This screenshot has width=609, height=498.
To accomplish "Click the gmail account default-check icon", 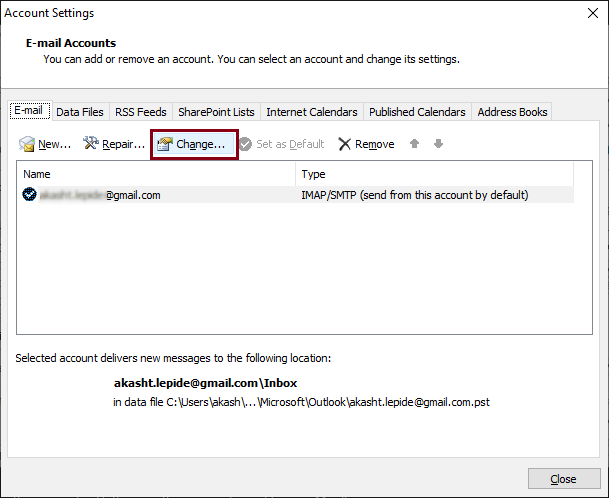I will pyautogui.click(x=29, y=194).
